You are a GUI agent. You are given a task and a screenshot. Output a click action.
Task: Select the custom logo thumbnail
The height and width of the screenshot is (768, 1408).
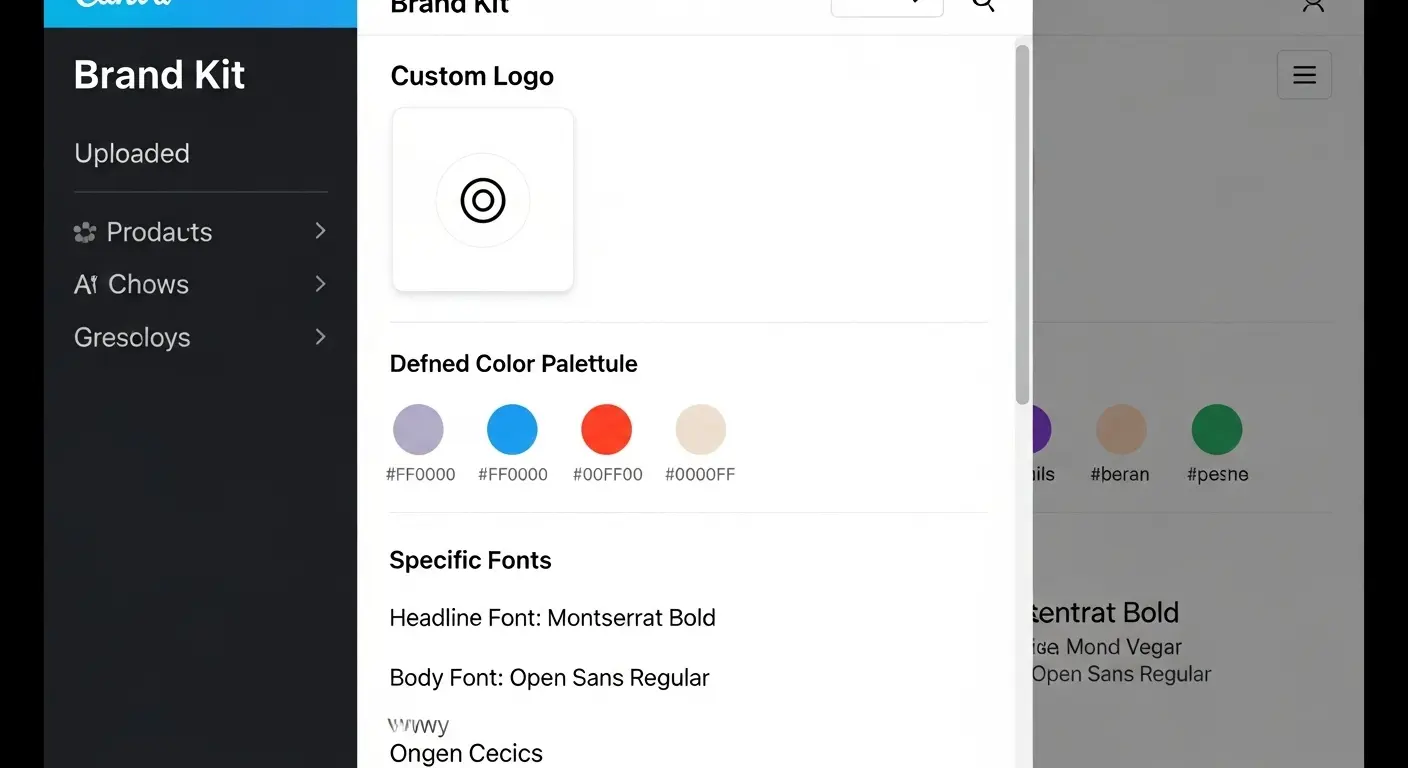(483, 200)
